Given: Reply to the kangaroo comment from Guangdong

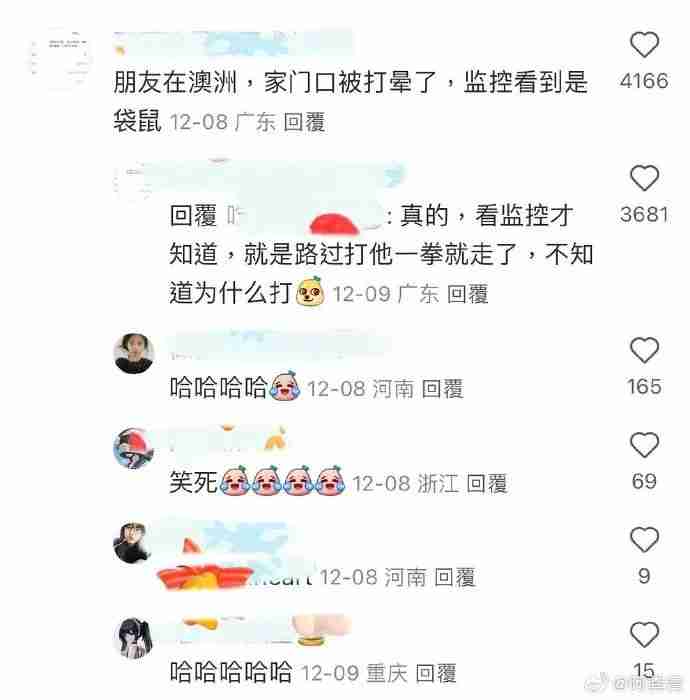Looking at the screenshot, I should [x=304, y=122].
